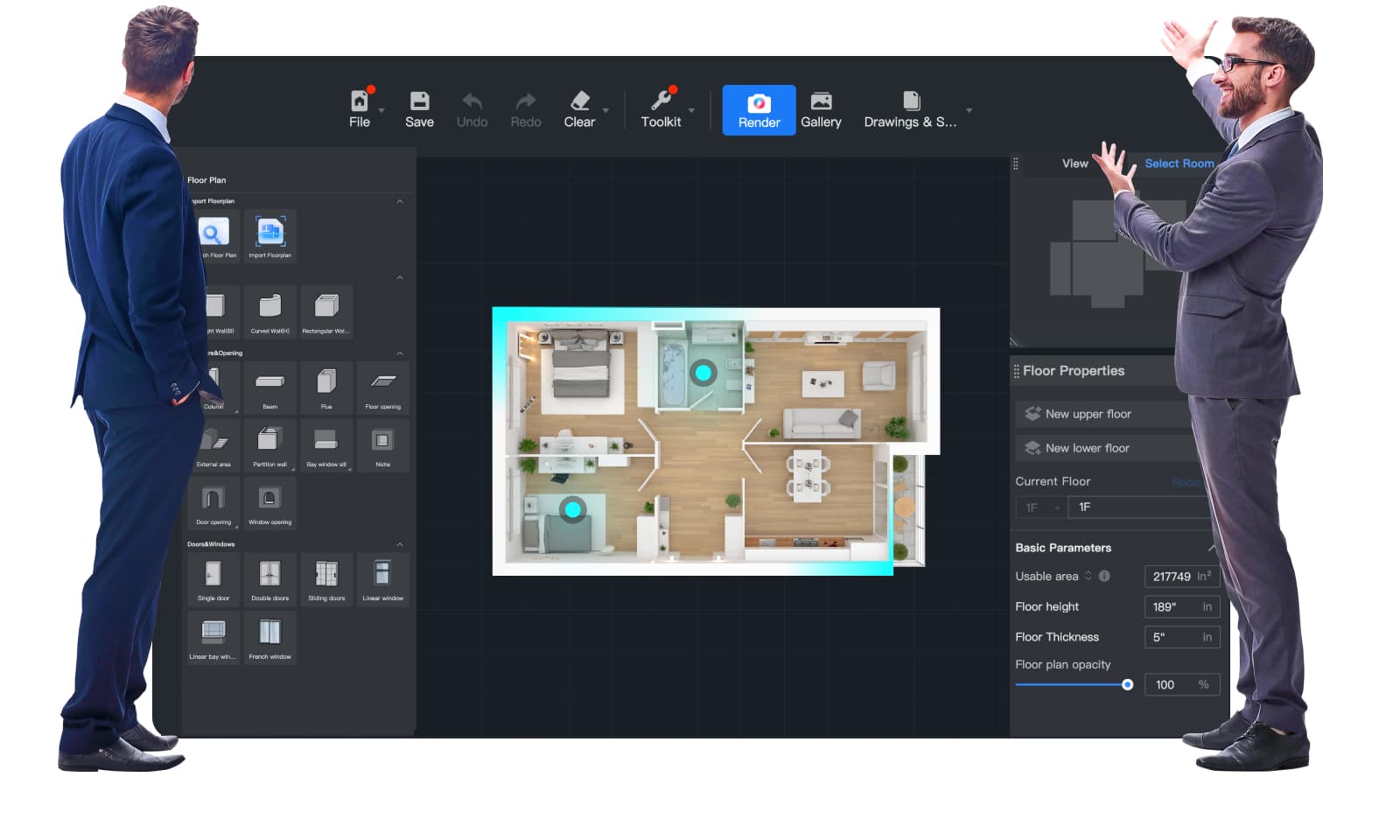Open the Gallery
Image resolution: width=1400 pixels, height=840 pixels.
pos(821,110)
